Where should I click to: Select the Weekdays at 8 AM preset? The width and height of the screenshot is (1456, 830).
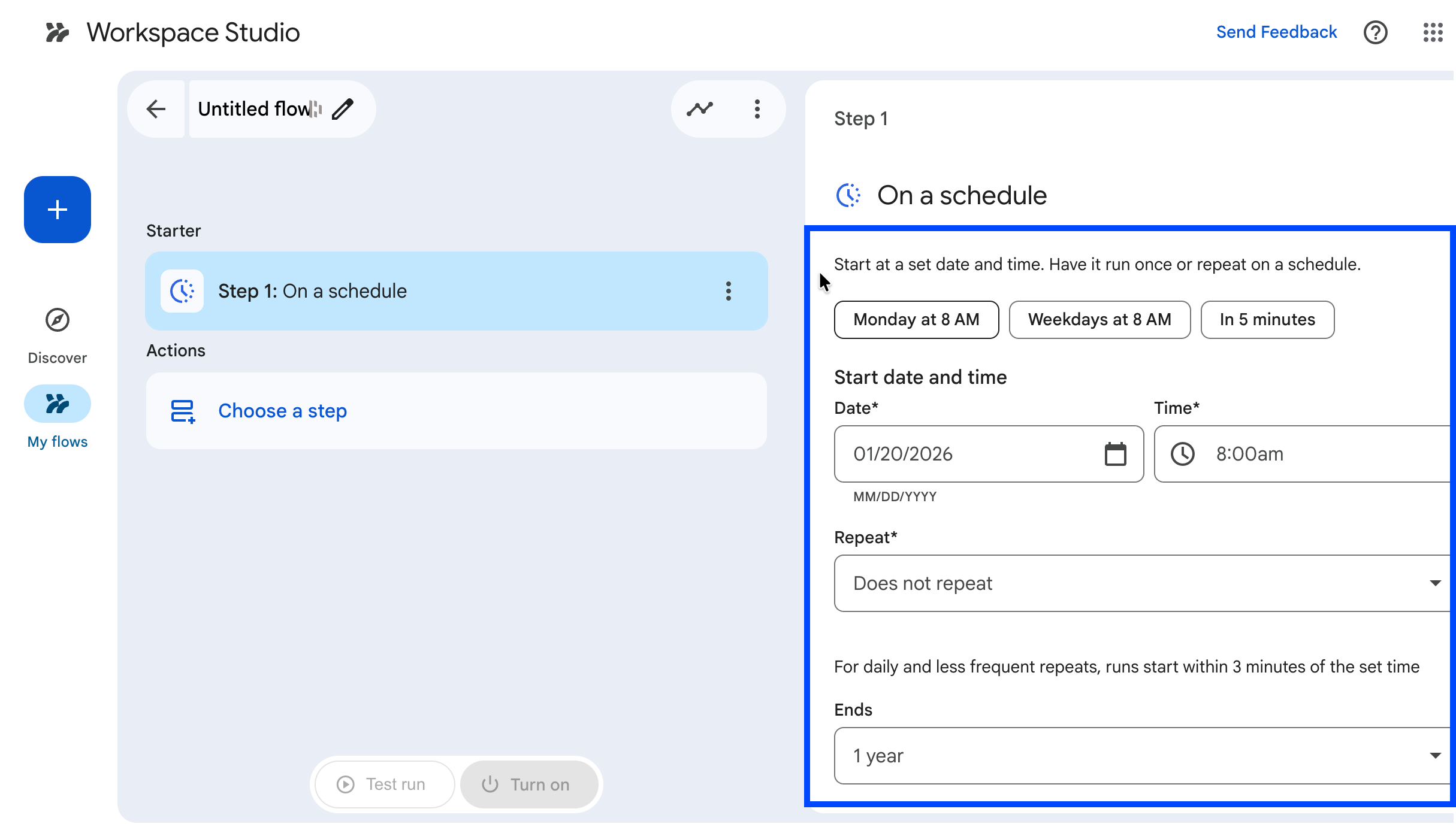tap(1099, 320)
